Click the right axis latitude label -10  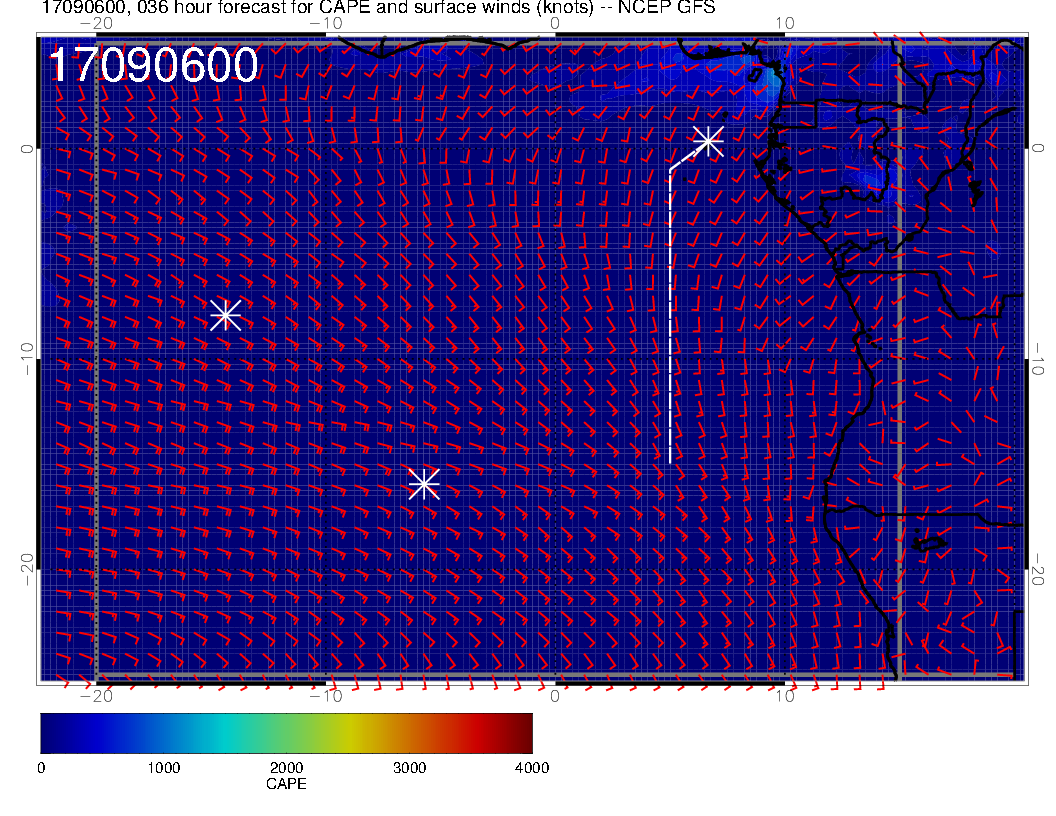[x=1038, y=359]
